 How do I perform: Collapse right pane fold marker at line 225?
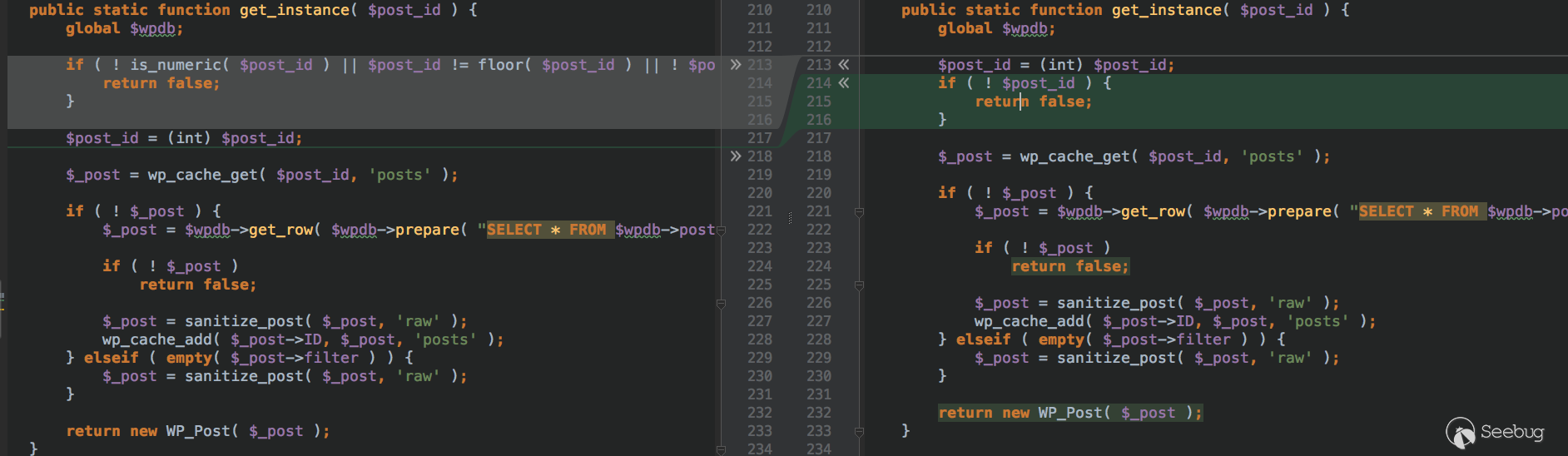click(x=859, y=285)
